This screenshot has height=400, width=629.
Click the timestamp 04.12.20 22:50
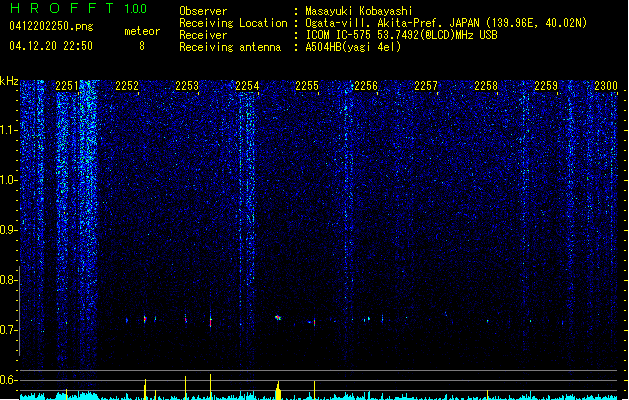51,46
